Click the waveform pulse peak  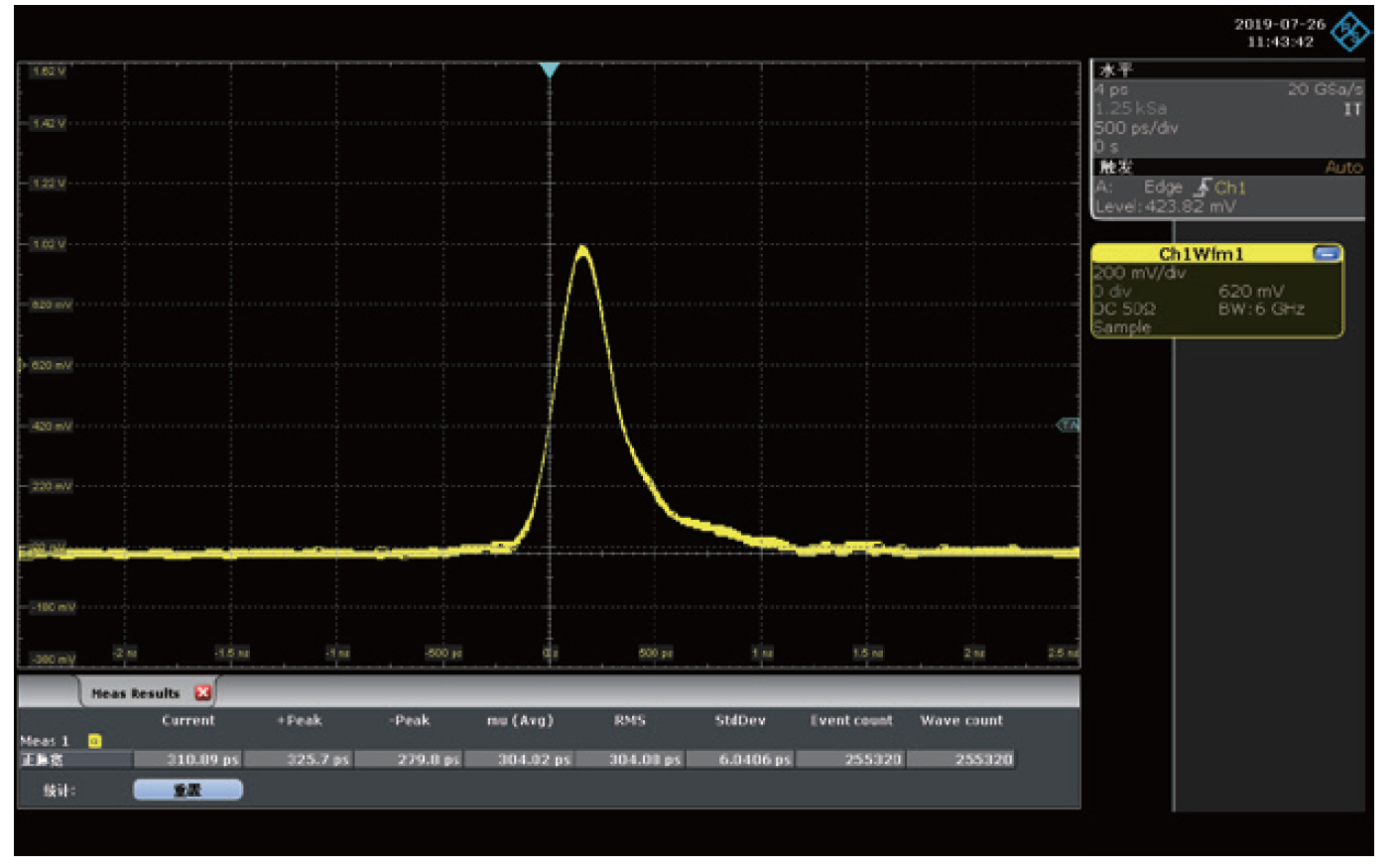[582, 248]
